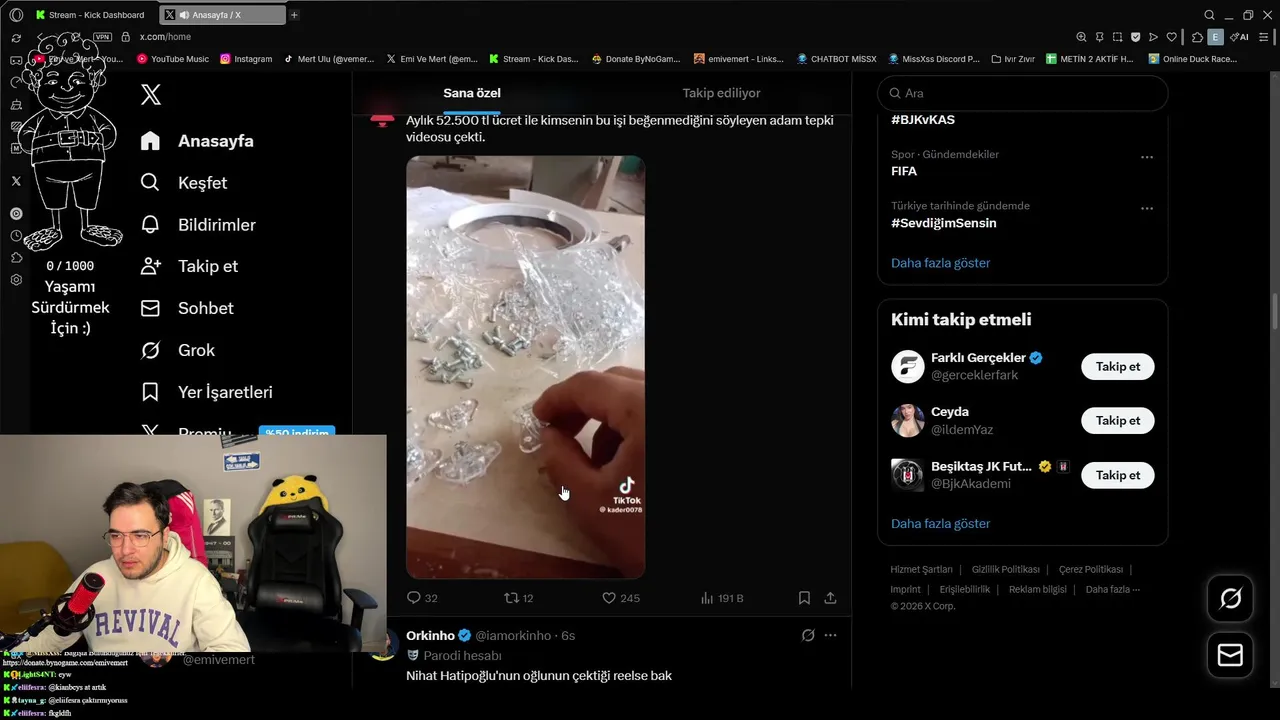The height and width of the screenshot is (720, 1280).
Task: View post analytics showing 191 B
Action: pos(722,598)
